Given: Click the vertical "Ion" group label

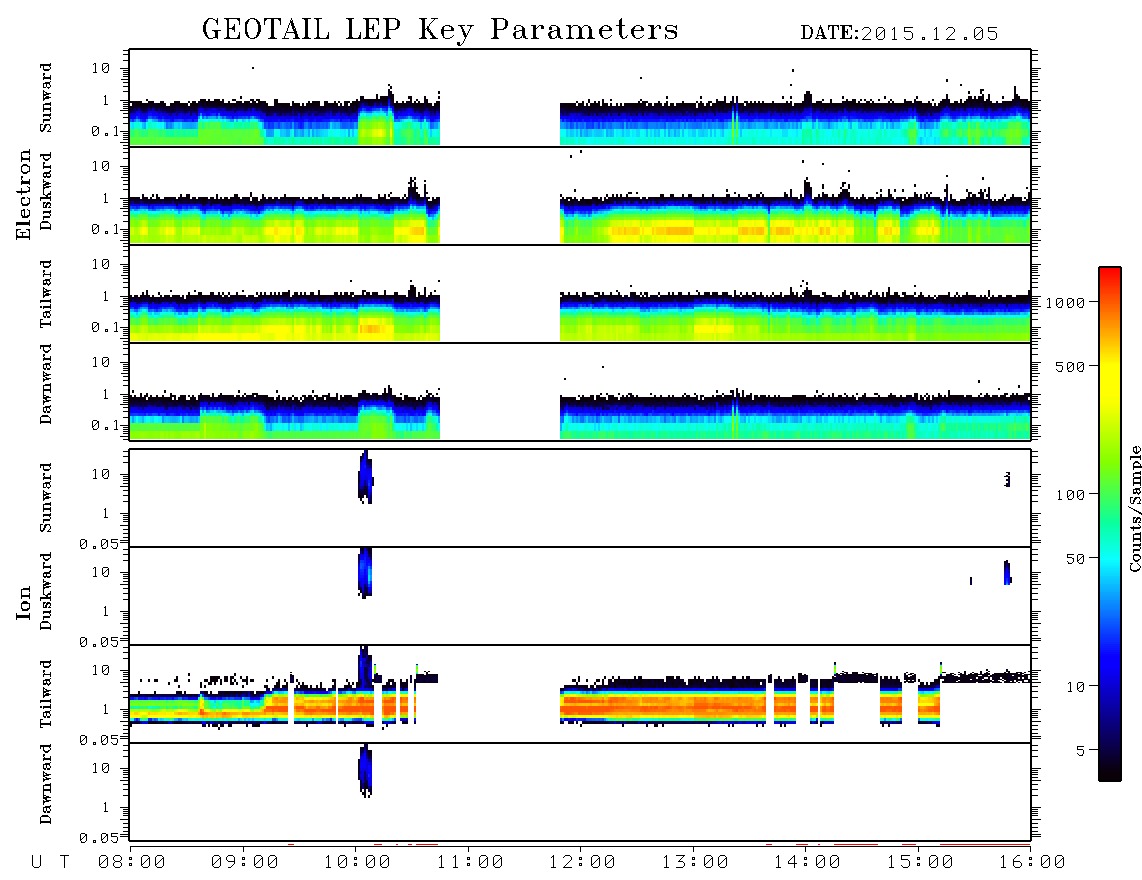Looking at the screenshot, I should (23, 602).
